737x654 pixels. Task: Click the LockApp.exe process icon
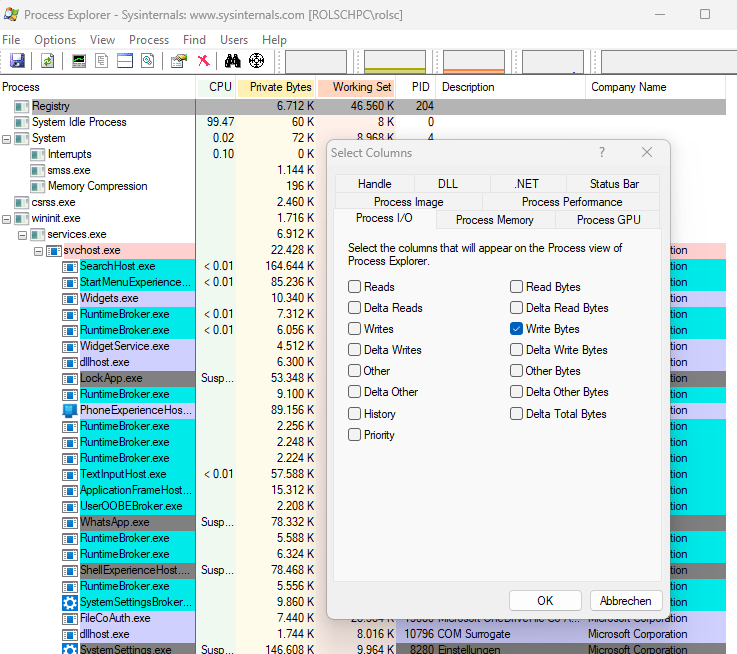(x=70, y=378)
